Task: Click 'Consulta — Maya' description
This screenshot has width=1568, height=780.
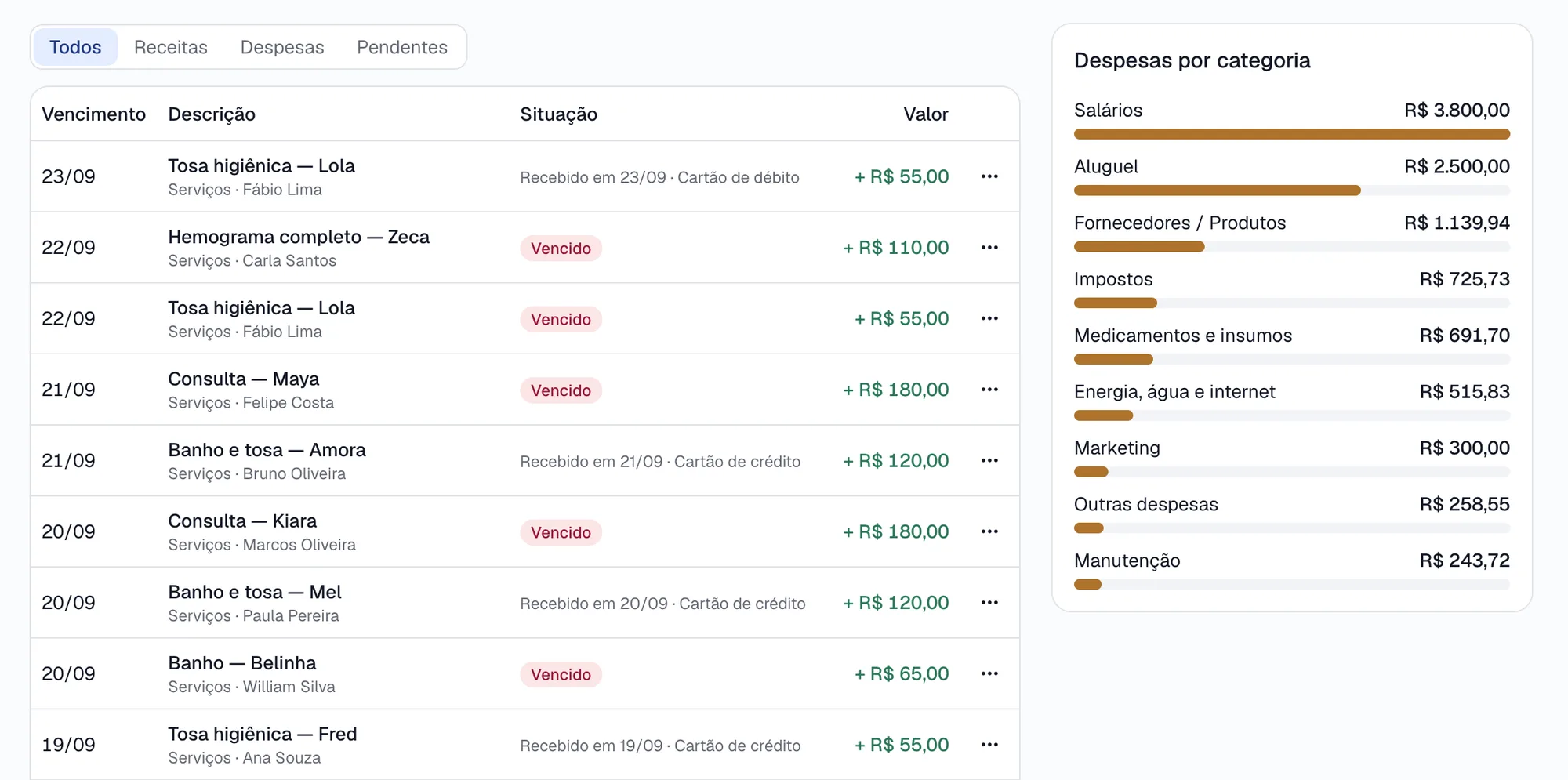Action: coord(244,379)
